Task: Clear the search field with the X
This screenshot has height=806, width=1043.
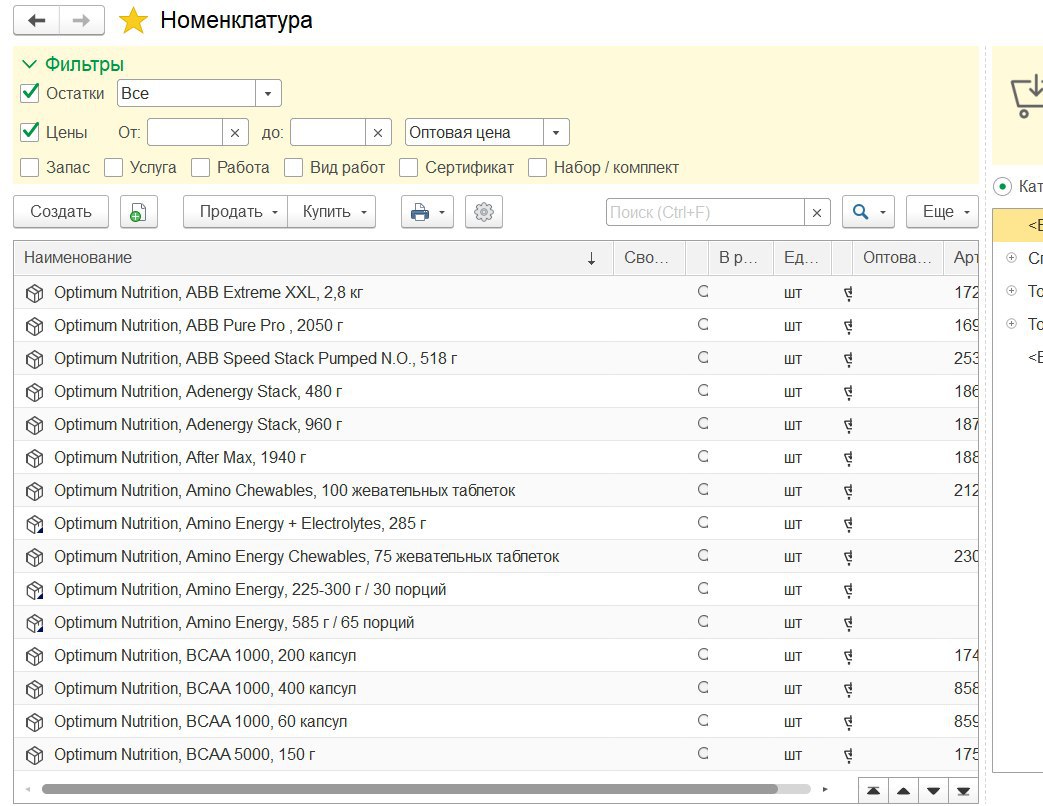Action: (x=817, y=213)
